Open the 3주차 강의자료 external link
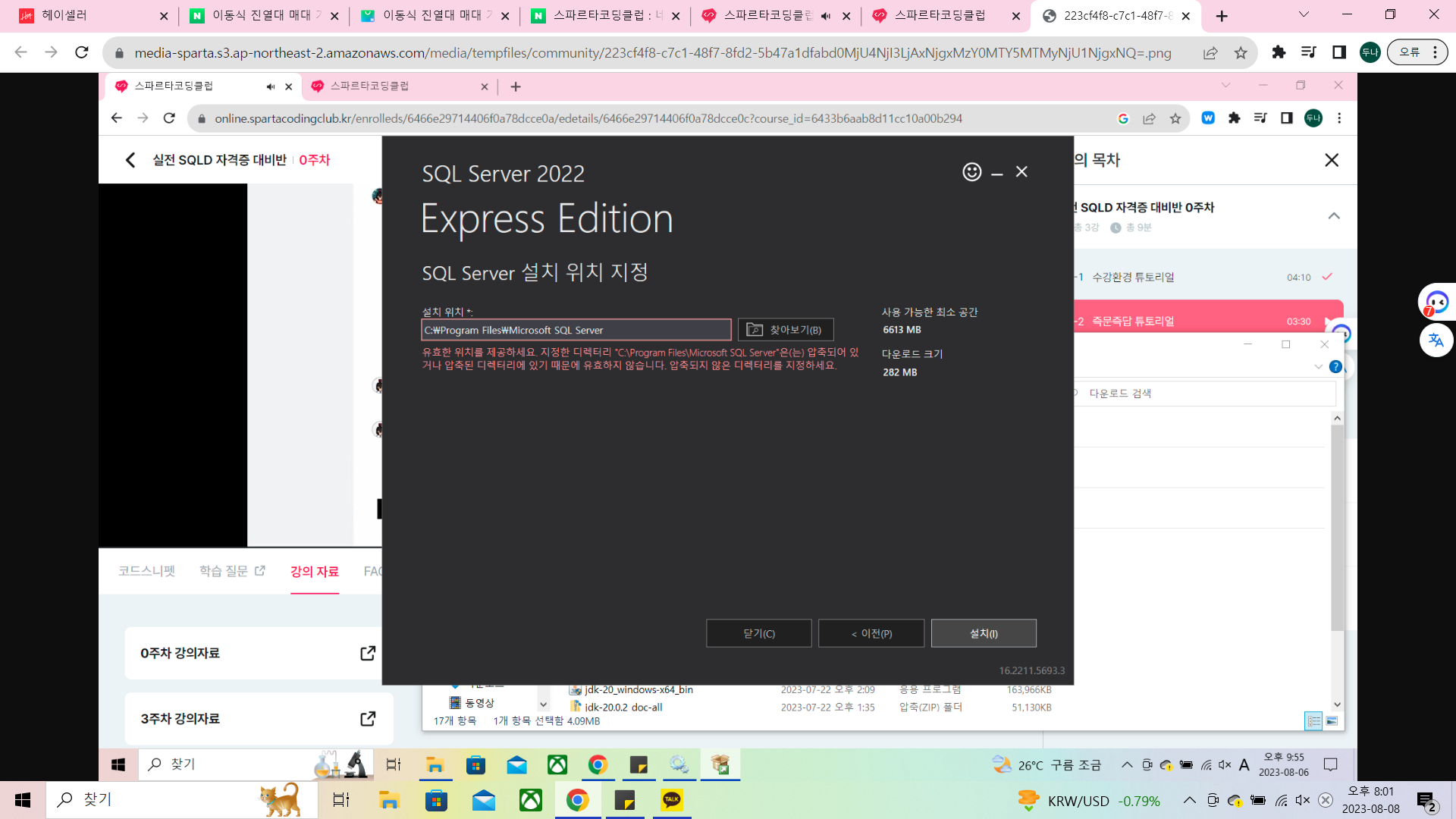The image size is (1456, 819). coord(368,718)
